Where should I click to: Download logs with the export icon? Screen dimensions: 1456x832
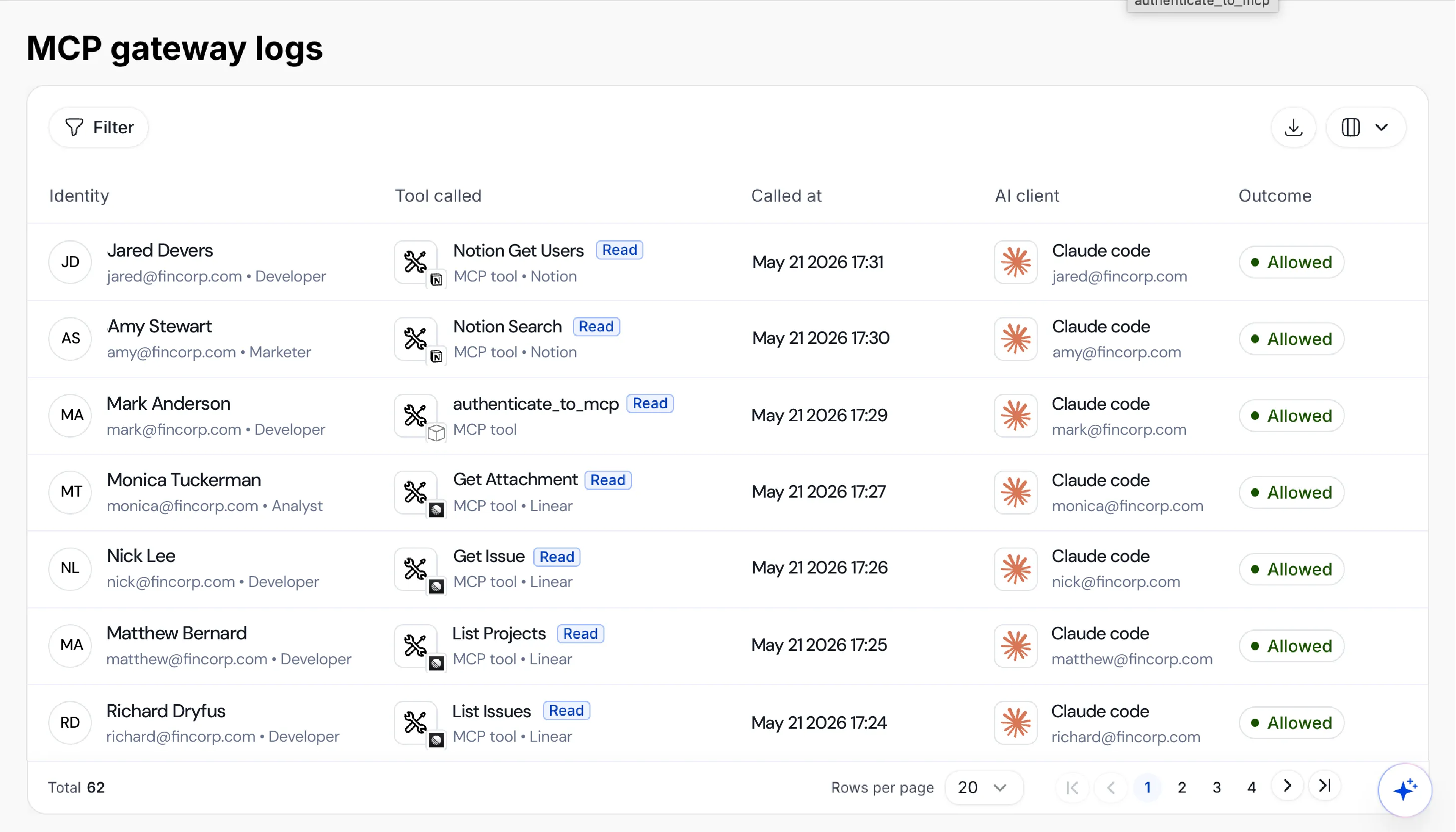(x=1294, y=127)
